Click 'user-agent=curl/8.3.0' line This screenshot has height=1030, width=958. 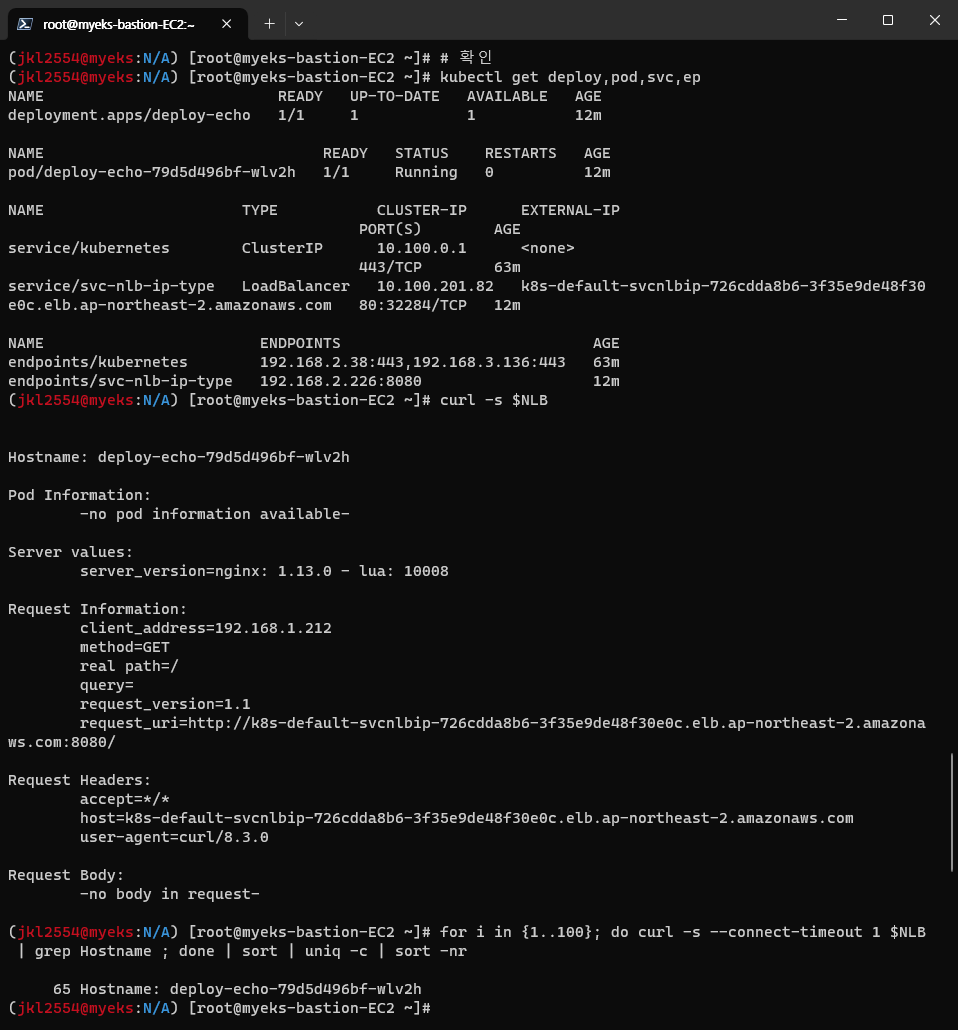174,837
